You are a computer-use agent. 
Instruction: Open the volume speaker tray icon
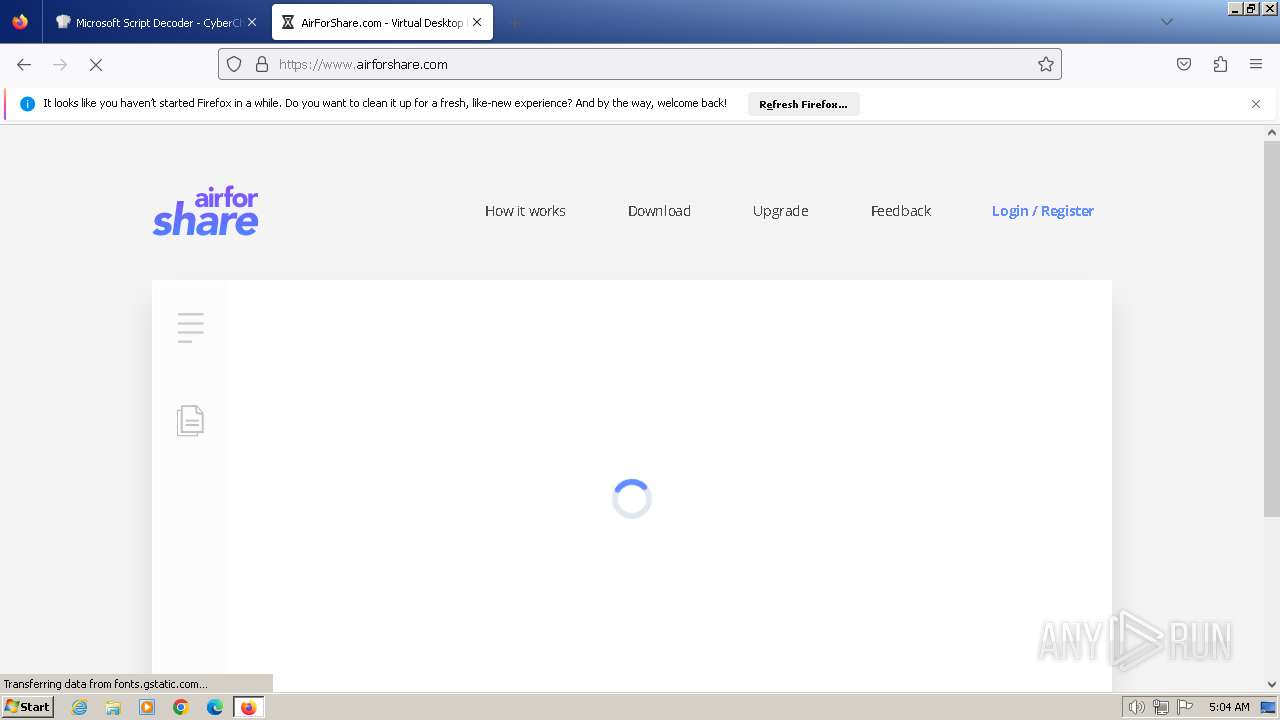click(x=1136, y=707)
